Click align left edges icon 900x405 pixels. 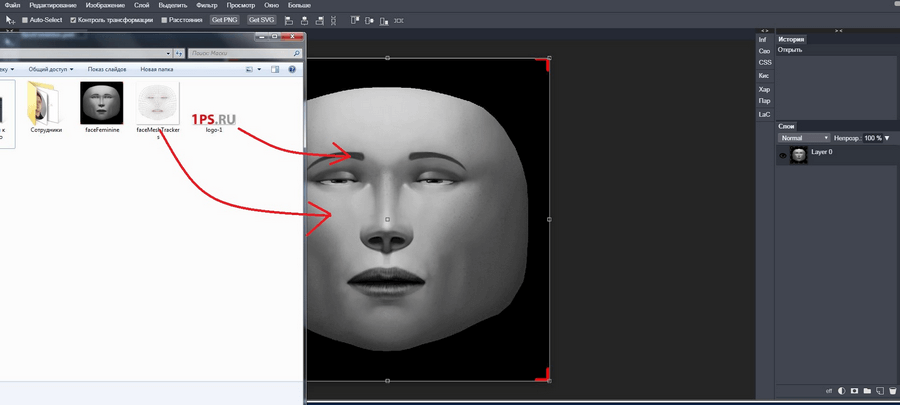pos(289,20)
